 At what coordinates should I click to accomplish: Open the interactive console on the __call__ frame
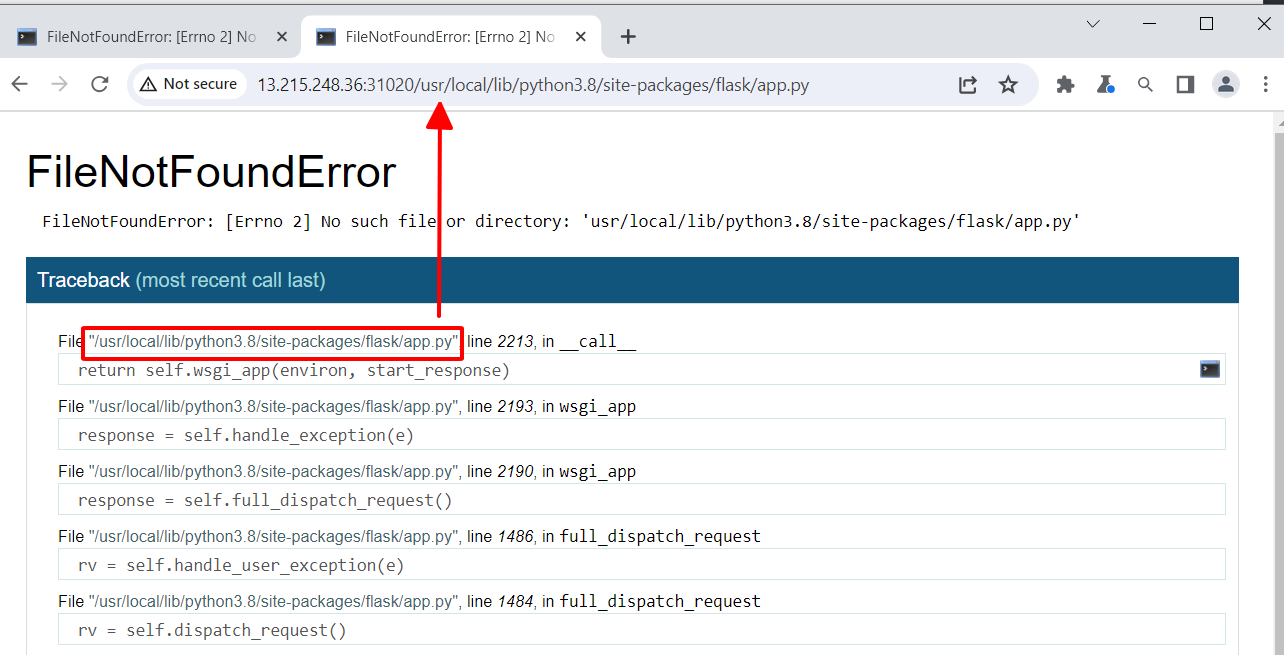click(x=1209, y=369)
